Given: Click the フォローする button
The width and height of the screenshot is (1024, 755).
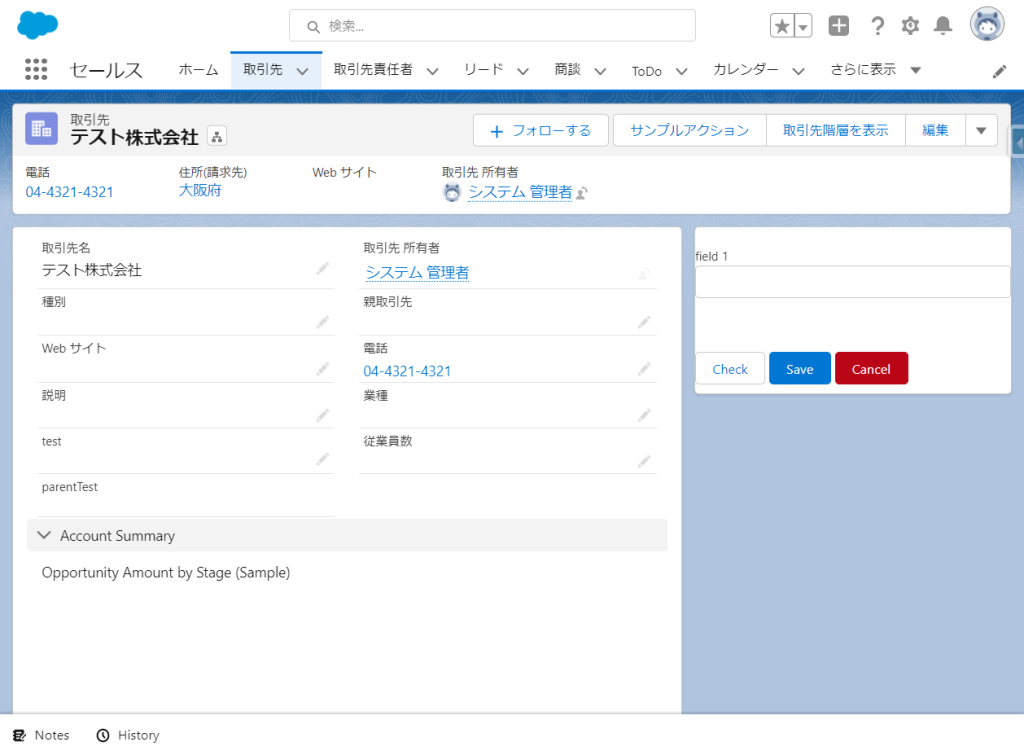Looking at the screenshot, I should [541, 131].
